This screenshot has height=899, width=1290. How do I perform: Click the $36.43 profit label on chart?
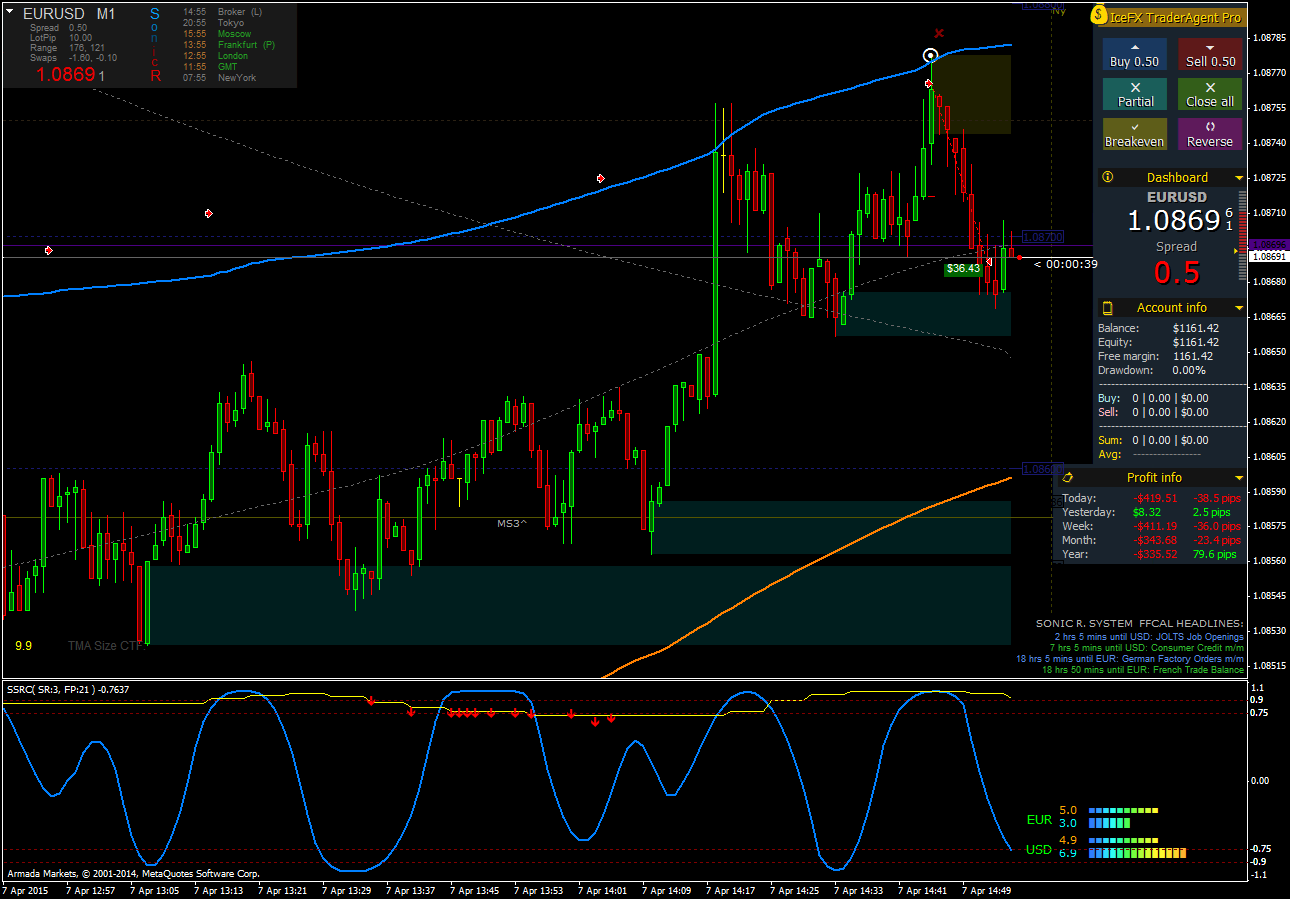963,268
